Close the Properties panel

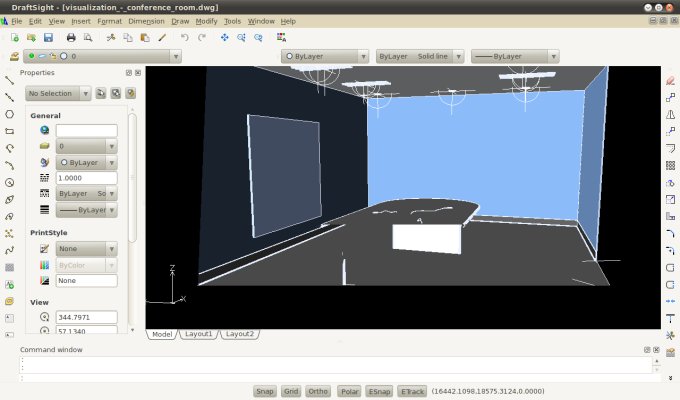point(138,73)
